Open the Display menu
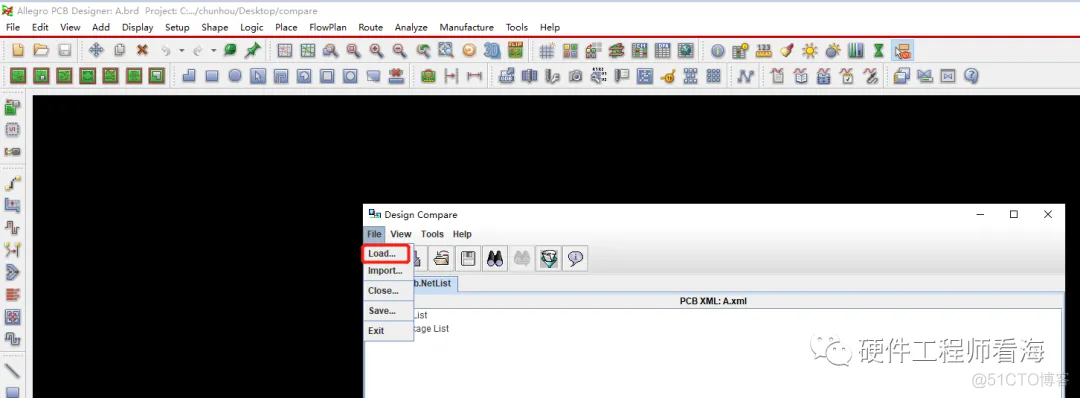The height and width of the screenshot is (398, 1080). [x=138, y=28]
